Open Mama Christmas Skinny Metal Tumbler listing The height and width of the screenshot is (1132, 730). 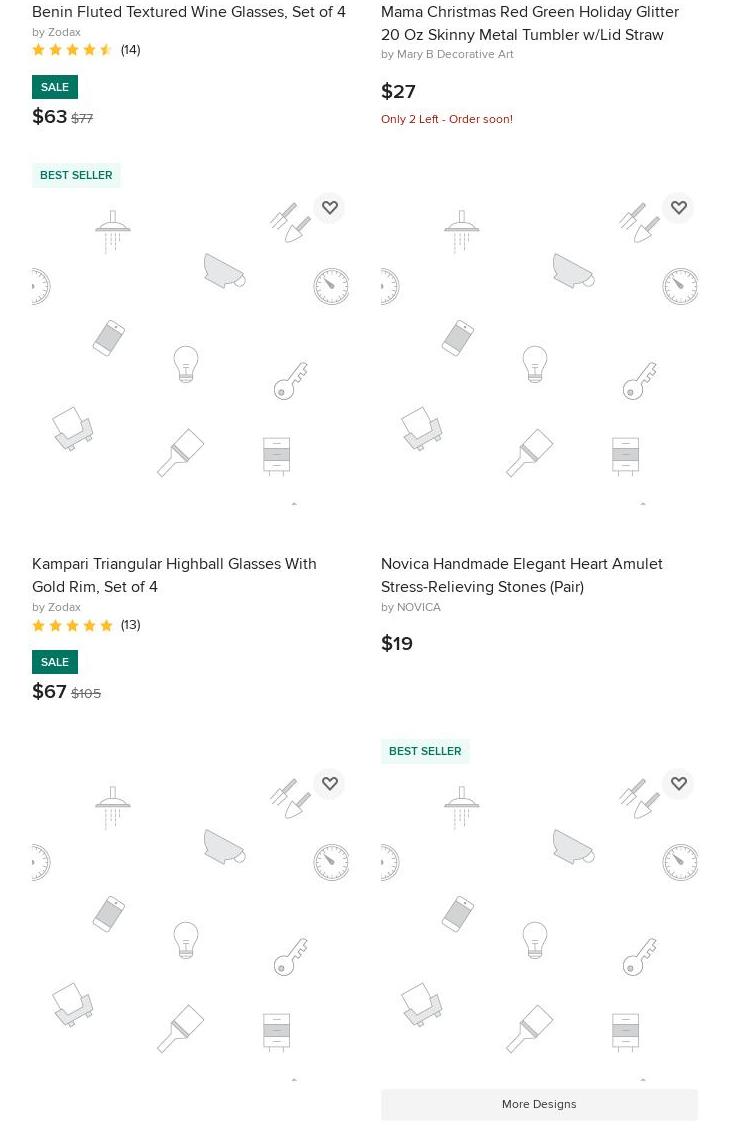(x=530, y=23)
